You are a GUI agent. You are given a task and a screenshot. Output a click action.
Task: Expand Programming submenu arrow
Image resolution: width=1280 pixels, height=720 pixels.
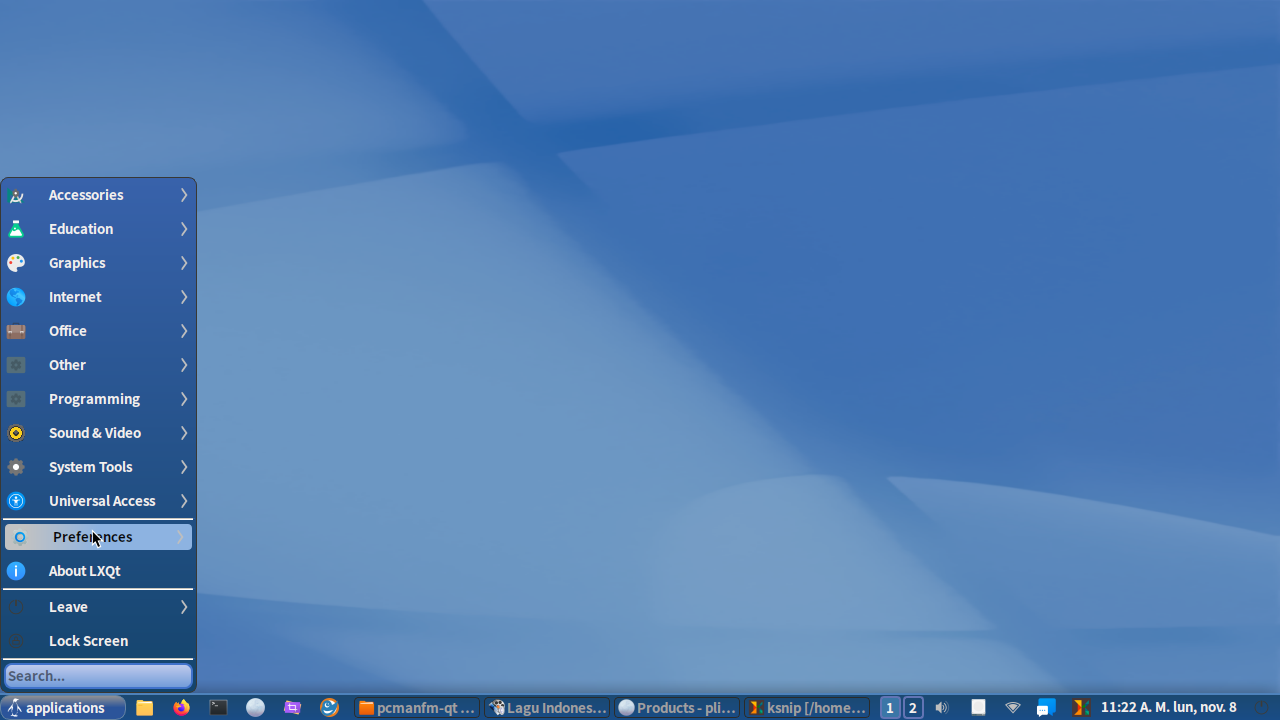click(x=184, y=399)
